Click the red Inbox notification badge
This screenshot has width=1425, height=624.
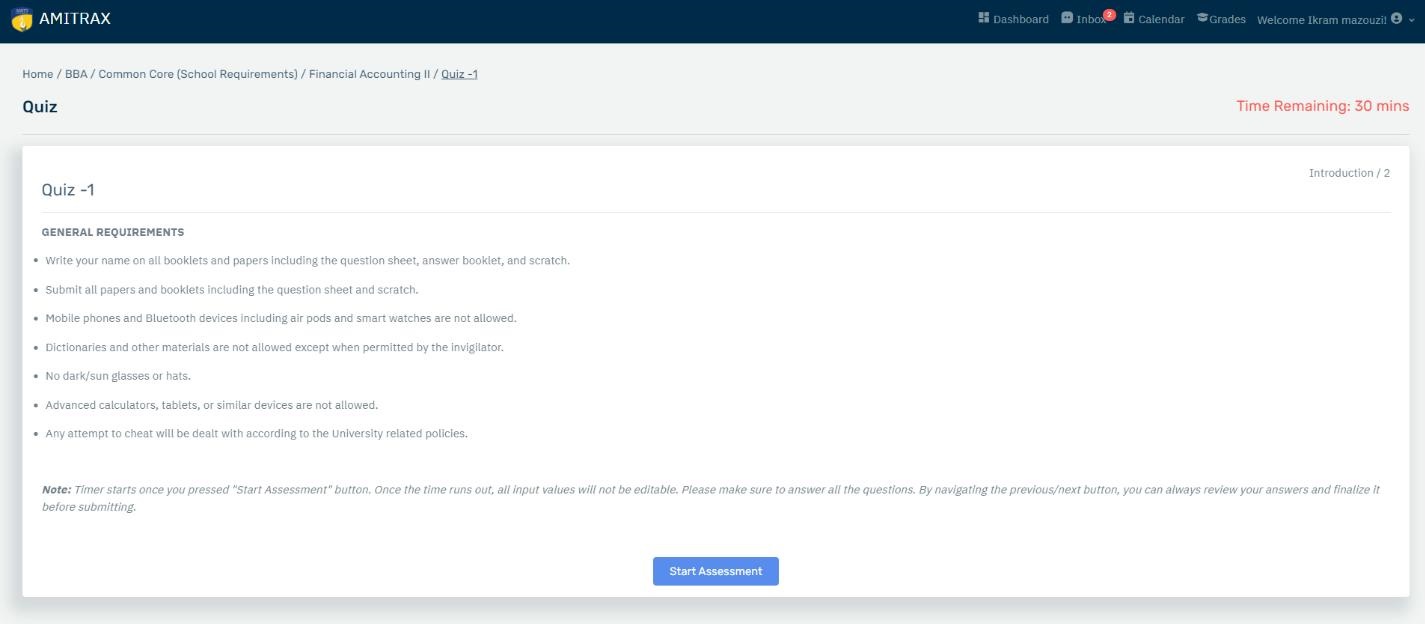click(x=1109, y=14)
